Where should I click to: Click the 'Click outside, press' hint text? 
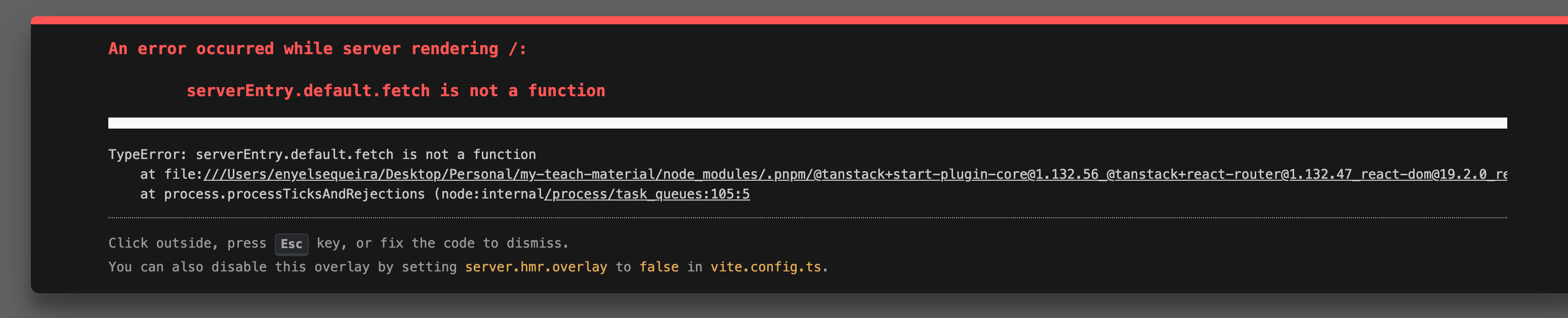point(187,244)
